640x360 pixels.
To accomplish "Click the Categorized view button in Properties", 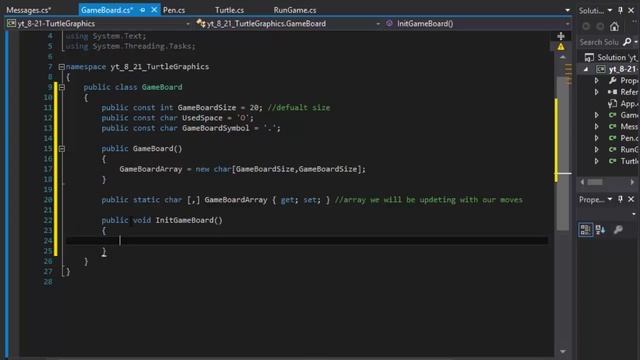I will 586,230.
